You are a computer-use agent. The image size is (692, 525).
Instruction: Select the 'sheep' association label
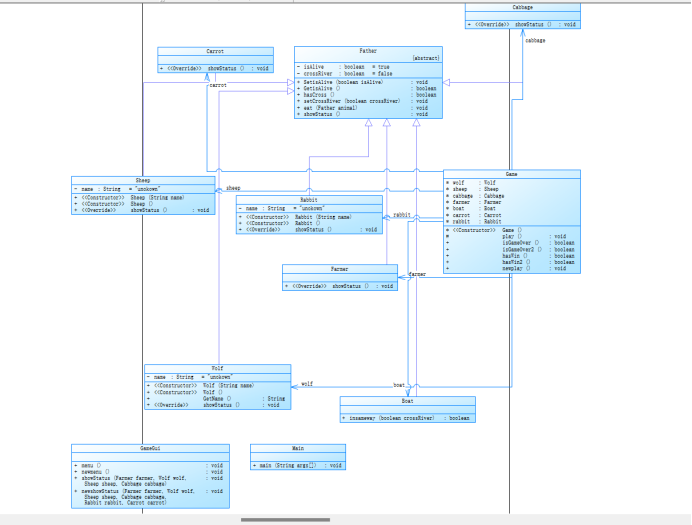coord(233,188)
